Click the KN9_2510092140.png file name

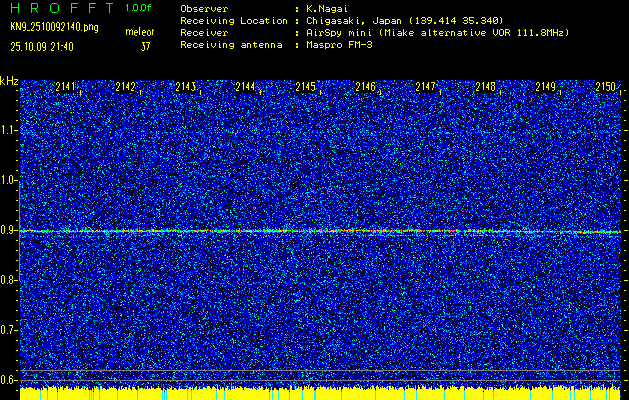54,27
